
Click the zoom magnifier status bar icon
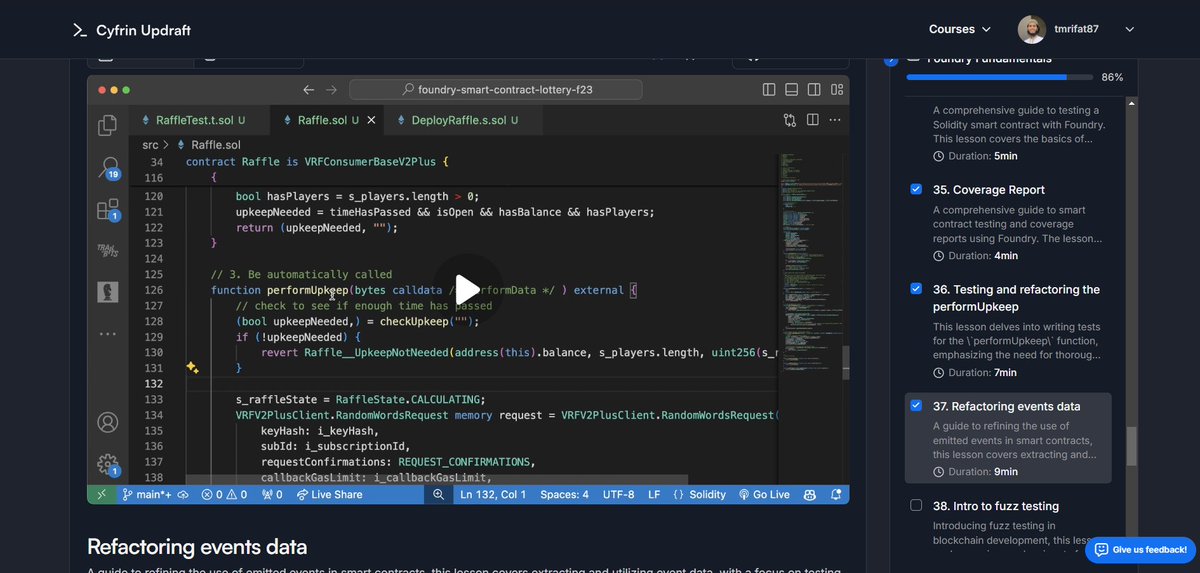(438, 494)
